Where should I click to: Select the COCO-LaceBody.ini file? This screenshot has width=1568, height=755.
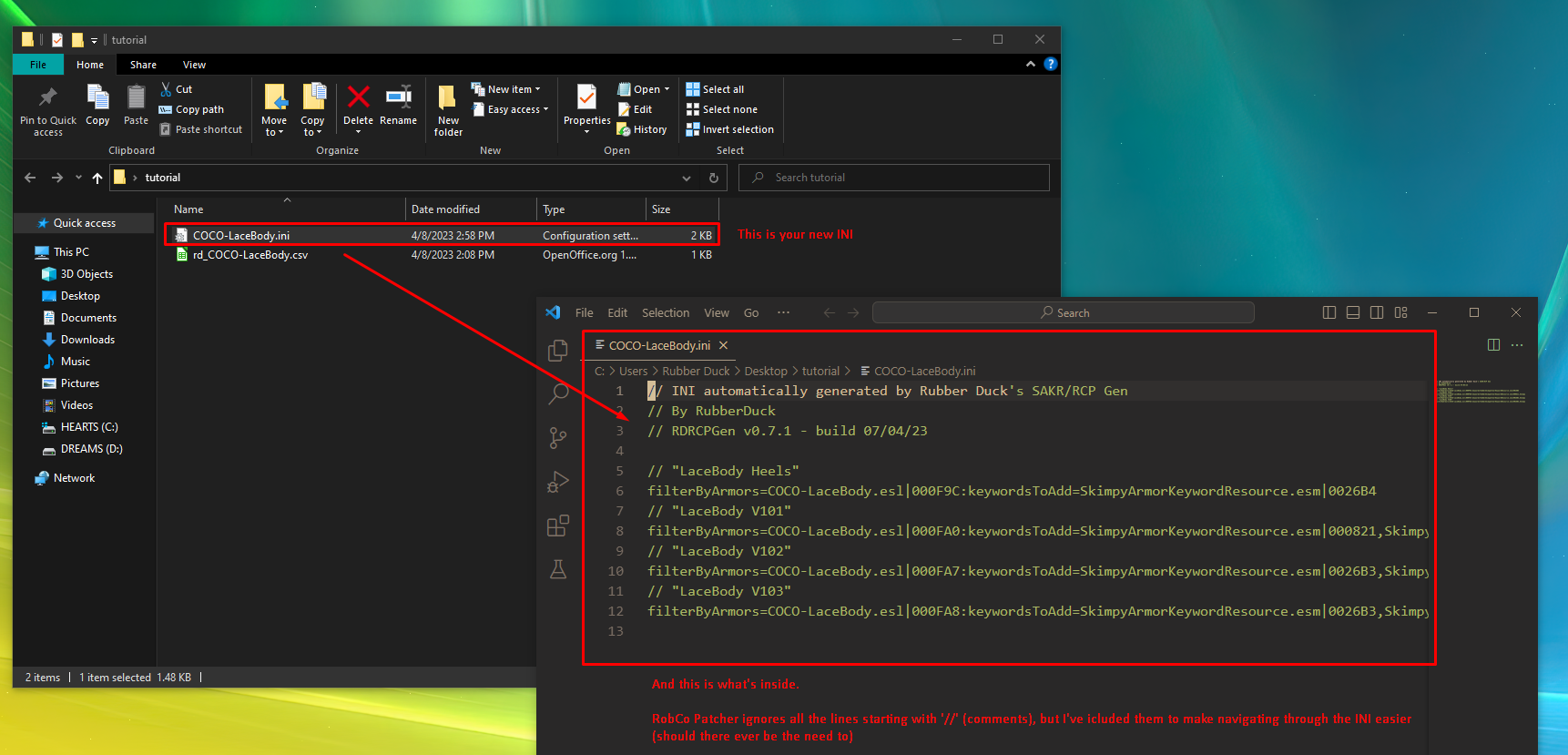point(442,235)
